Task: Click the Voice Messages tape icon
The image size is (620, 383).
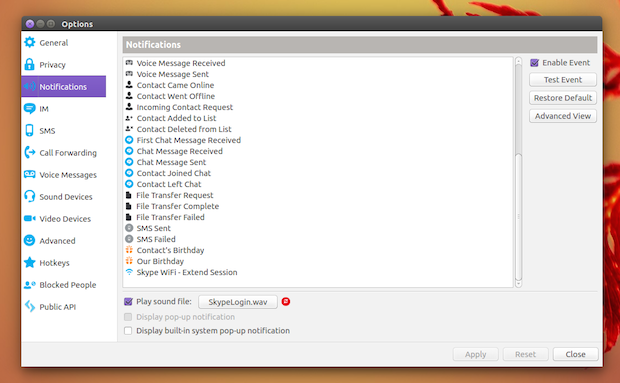Action: click(x=30, y=174)
